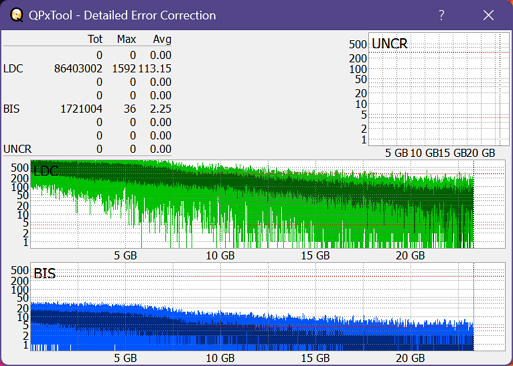Click the window title text
Image resolution: width=513 pixels, height=366 pixels.
[x=122, y=15]
